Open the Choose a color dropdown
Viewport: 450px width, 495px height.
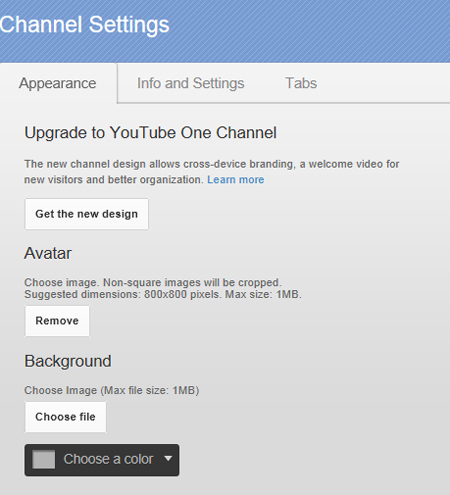coord(102,460)
